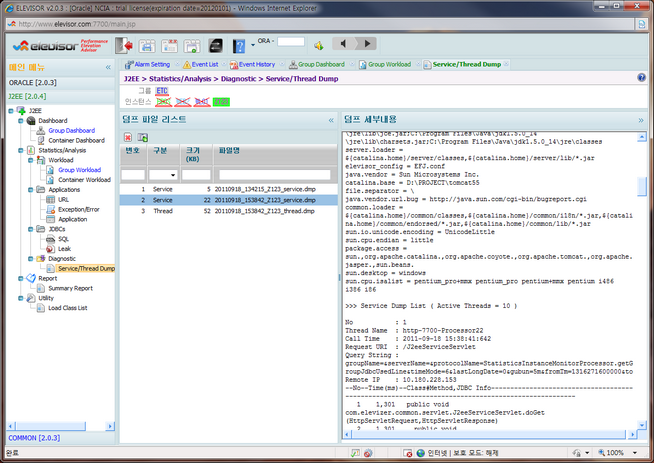
Task: Open Summary Report in the tree
Action: [70, 288]
